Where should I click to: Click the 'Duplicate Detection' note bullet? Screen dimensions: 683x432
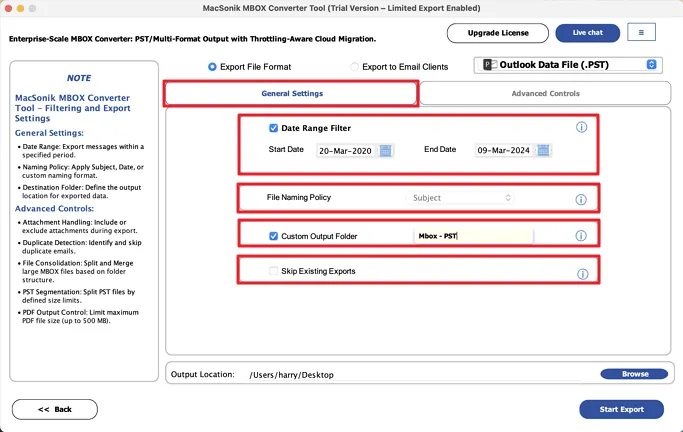[x=81, y=247]
